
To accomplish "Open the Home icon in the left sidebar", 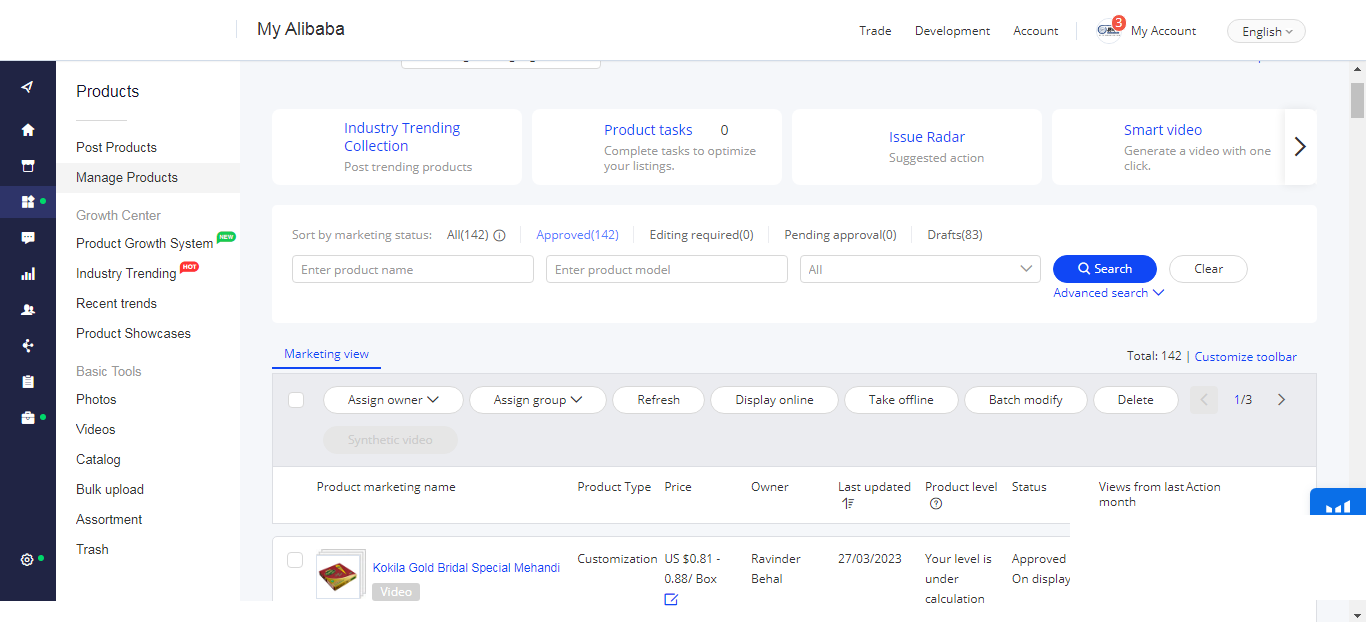I will tap(27, 129).
